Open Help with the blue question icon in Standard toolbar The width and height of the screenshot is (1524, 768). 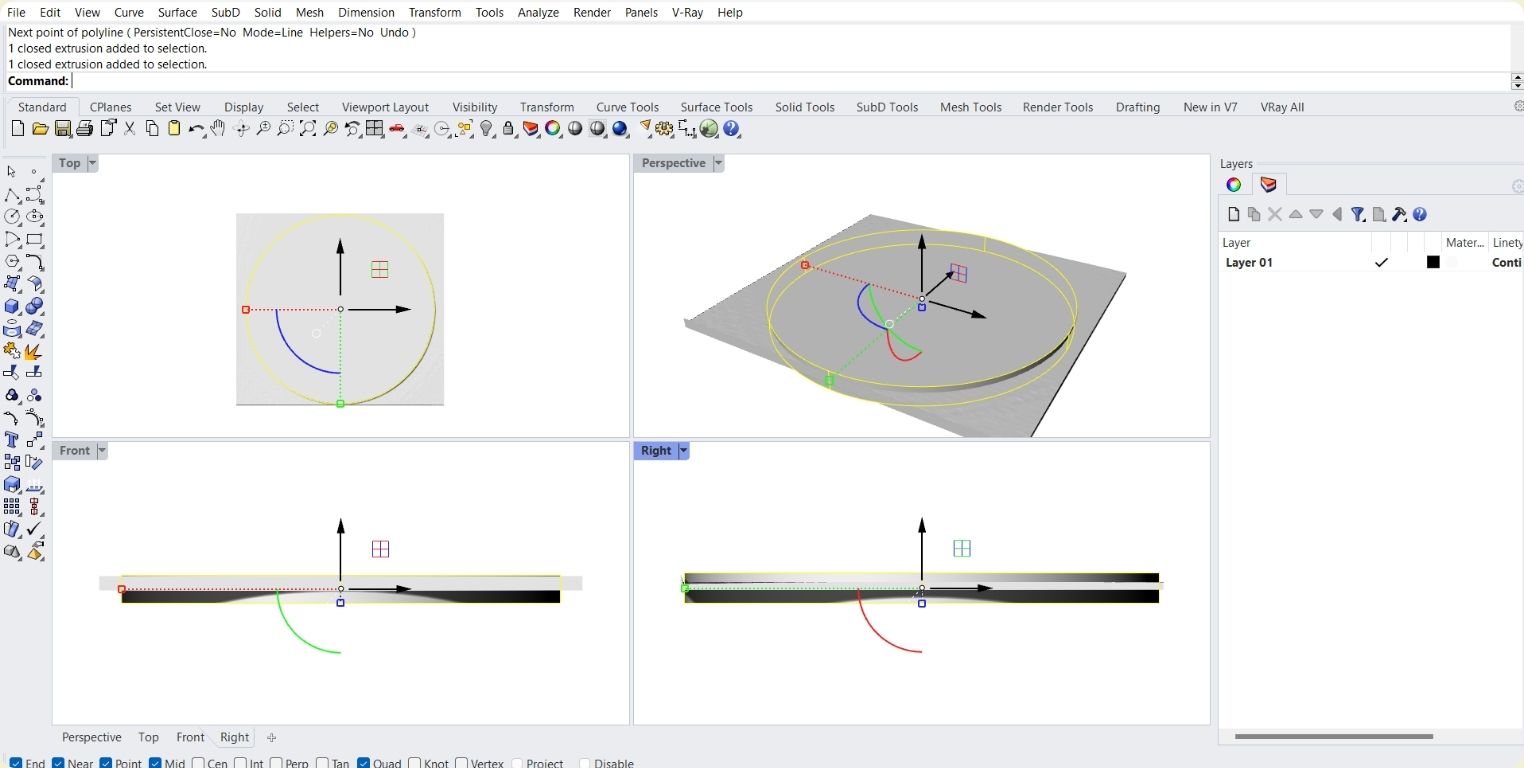(x=732, y=129)
